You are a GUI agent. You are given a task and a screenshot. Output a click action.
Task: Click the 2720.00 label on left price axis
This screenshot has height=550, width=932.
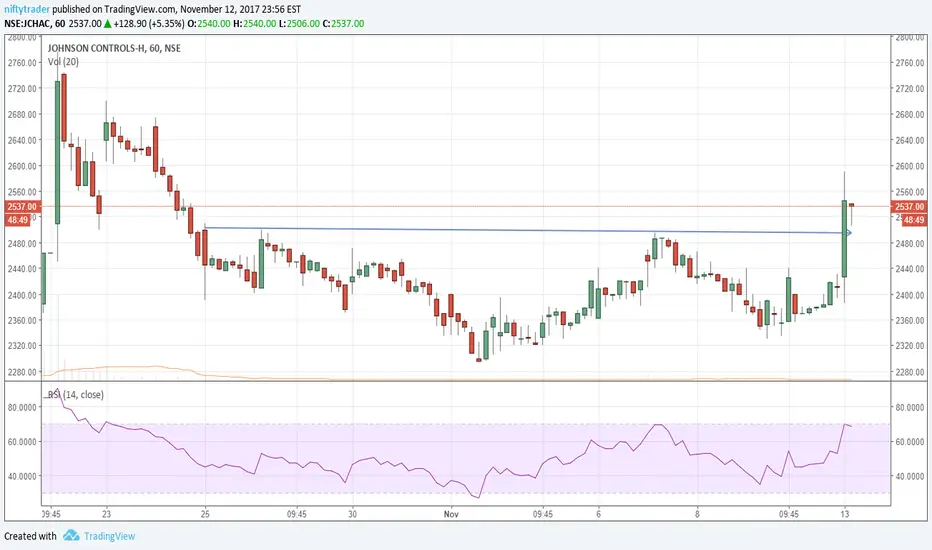coord(22,89)
